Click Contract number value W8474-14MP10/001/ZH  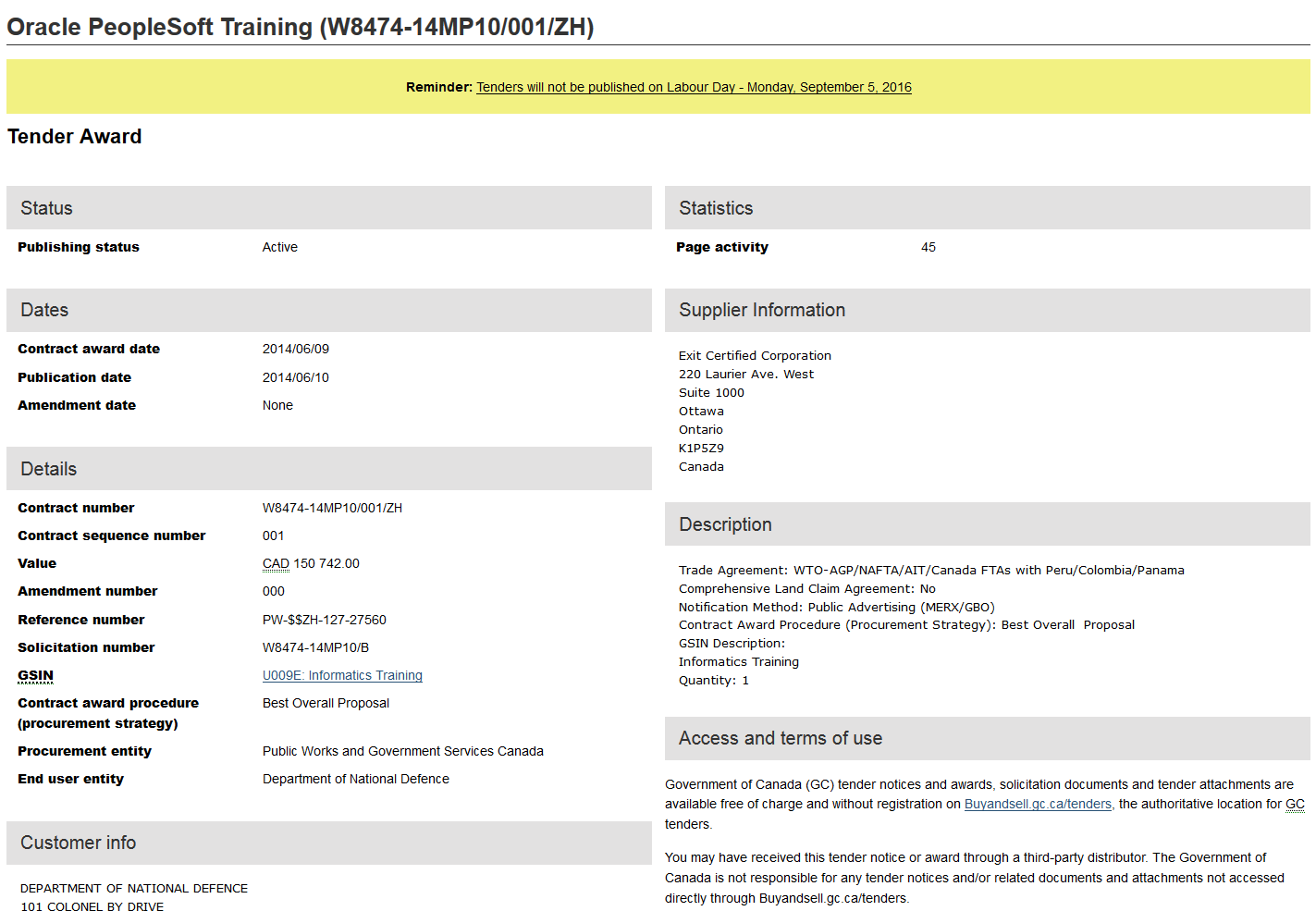tap(332, 508)
